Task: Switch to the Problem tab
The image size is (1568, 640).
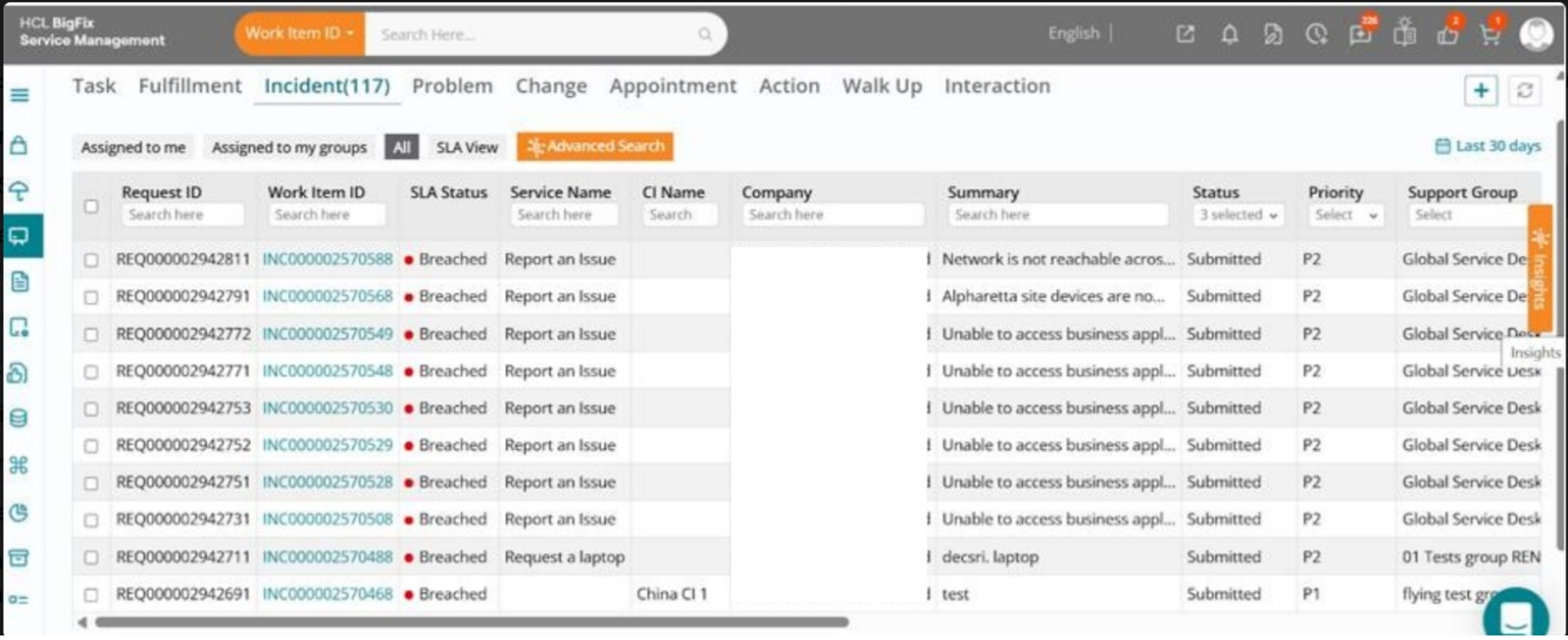Action: click(x=452, y=86)
